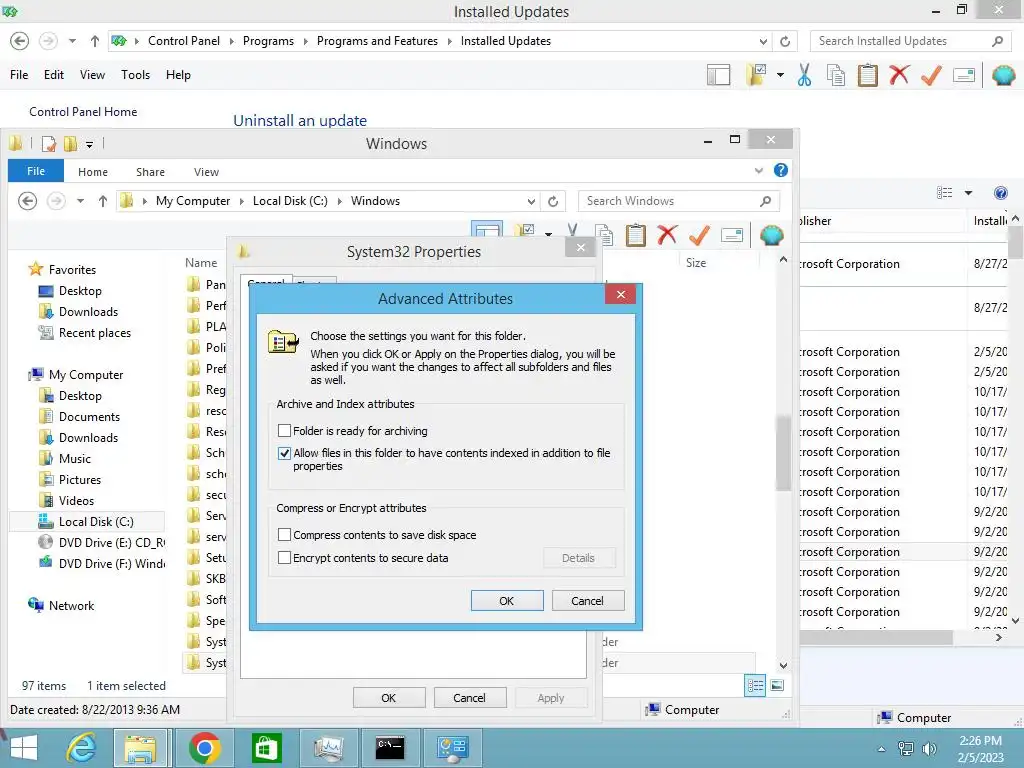1024x768 pixels.
Task: Confirm Advanced Attributes with OK
Action: point(507,600)
